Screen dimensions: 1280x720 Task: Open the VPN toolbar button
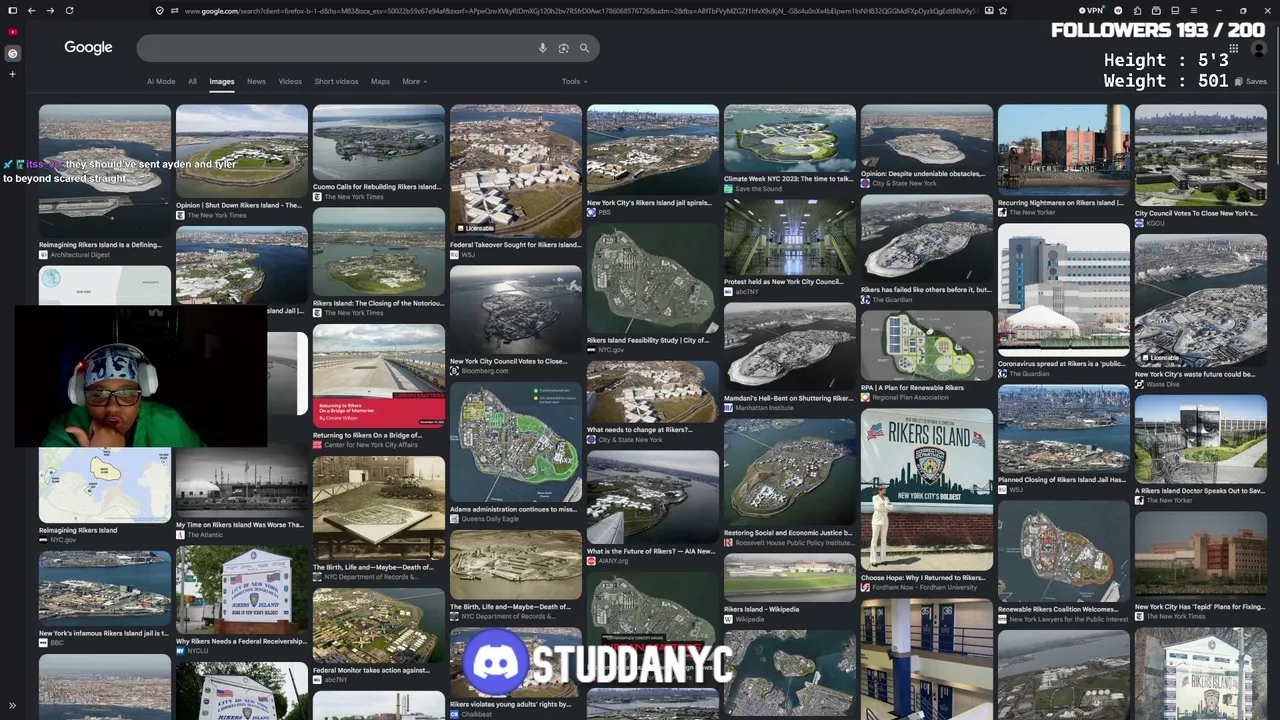(x=1091, y=10)
